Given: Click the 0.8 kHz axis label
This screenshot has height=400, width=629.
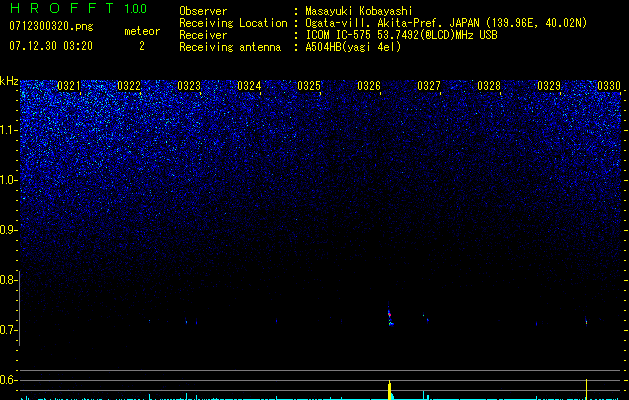Looking at the screenshot, I should coord(8,280).
